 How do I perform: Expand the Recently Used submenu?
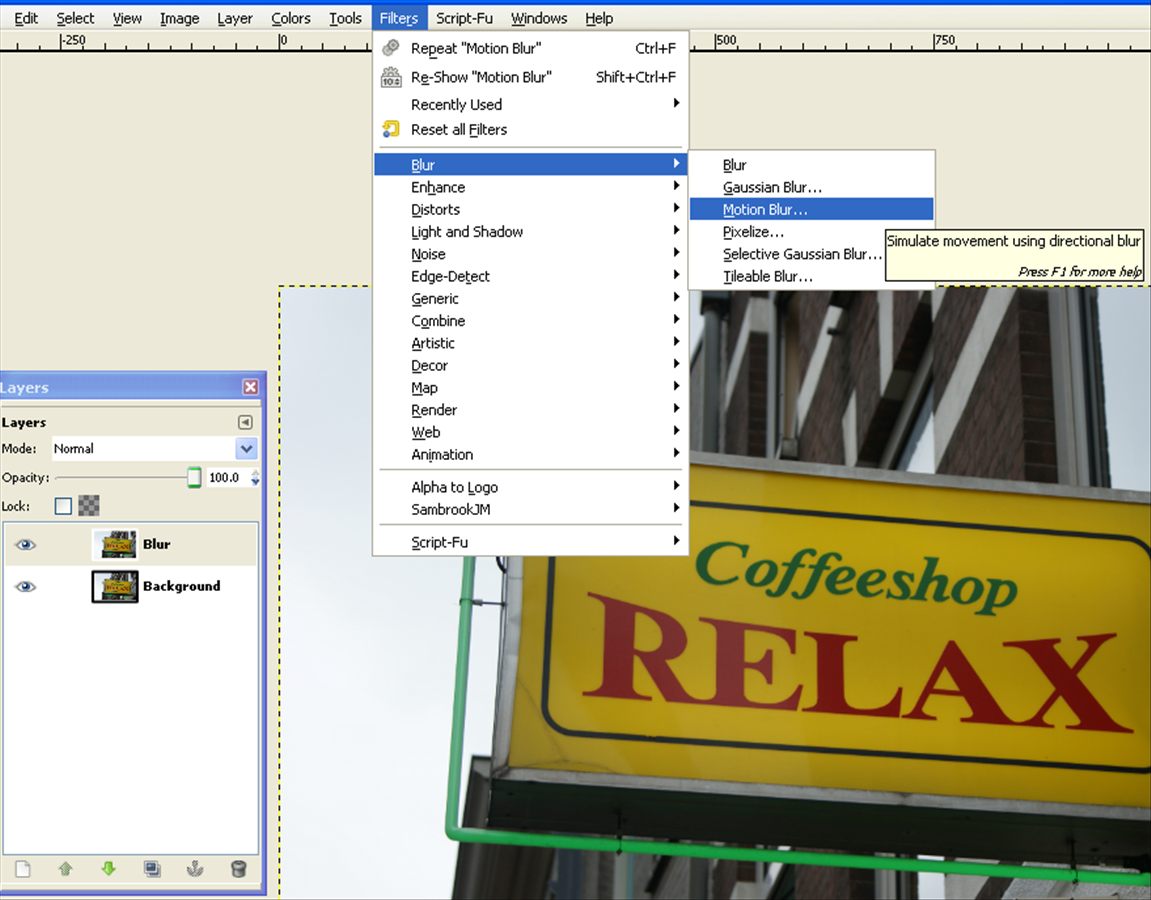tap(530, 104)
